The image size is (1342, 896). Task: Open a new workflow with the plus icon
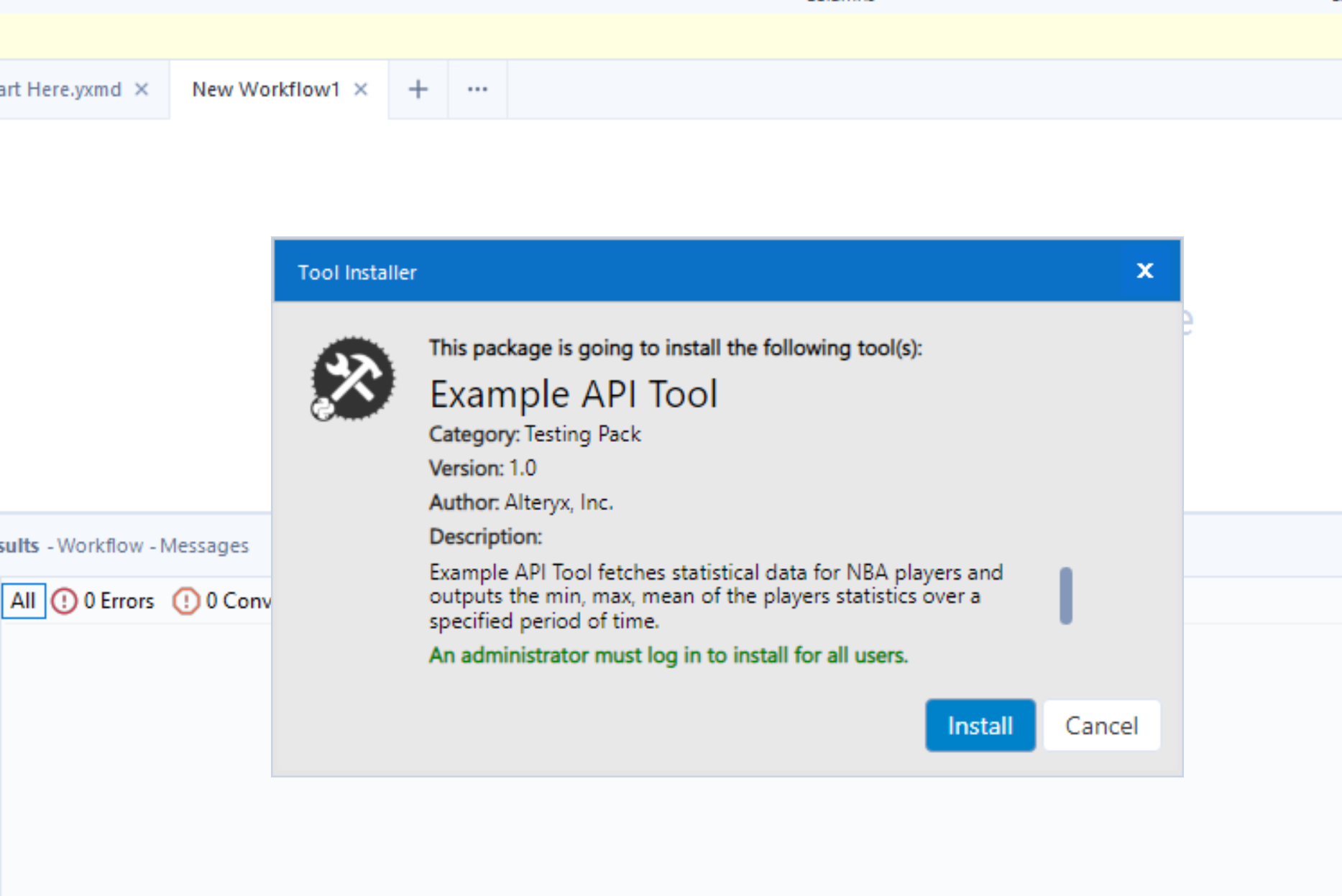pos(418,88)
